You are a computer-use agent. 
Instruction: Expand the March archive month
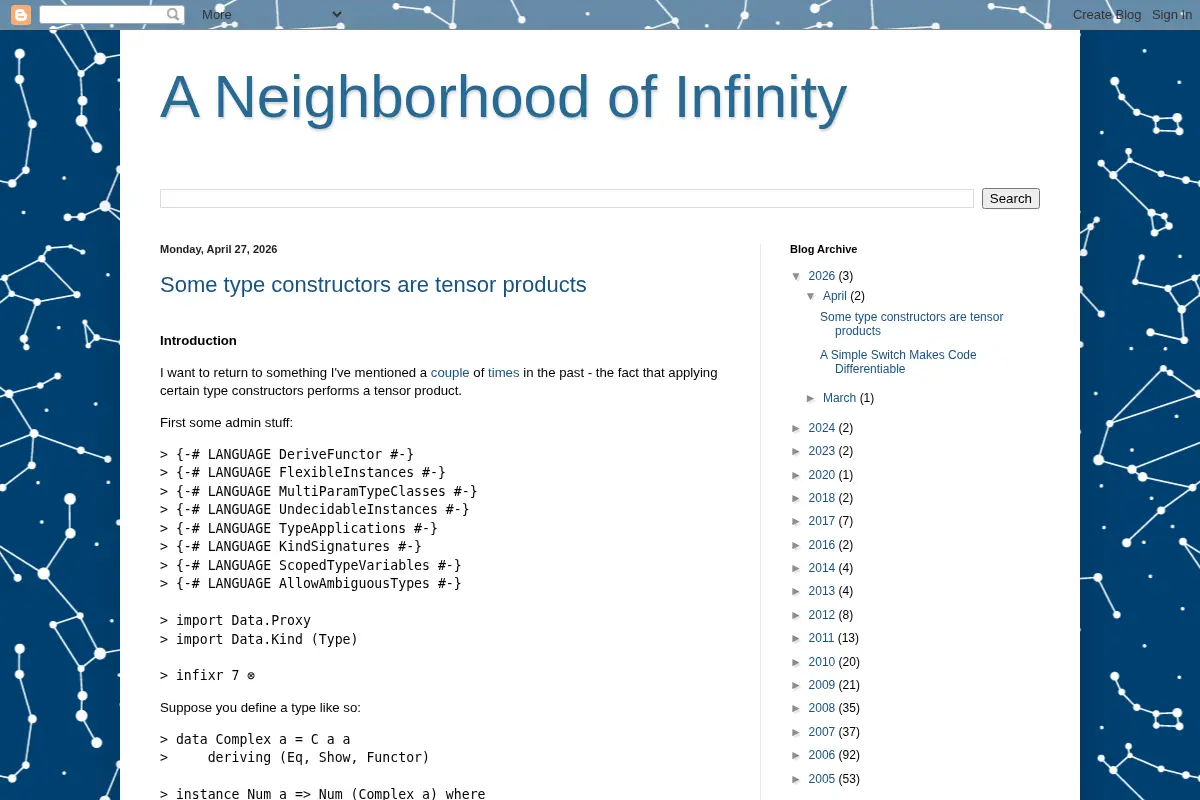[x=812, y=398]
